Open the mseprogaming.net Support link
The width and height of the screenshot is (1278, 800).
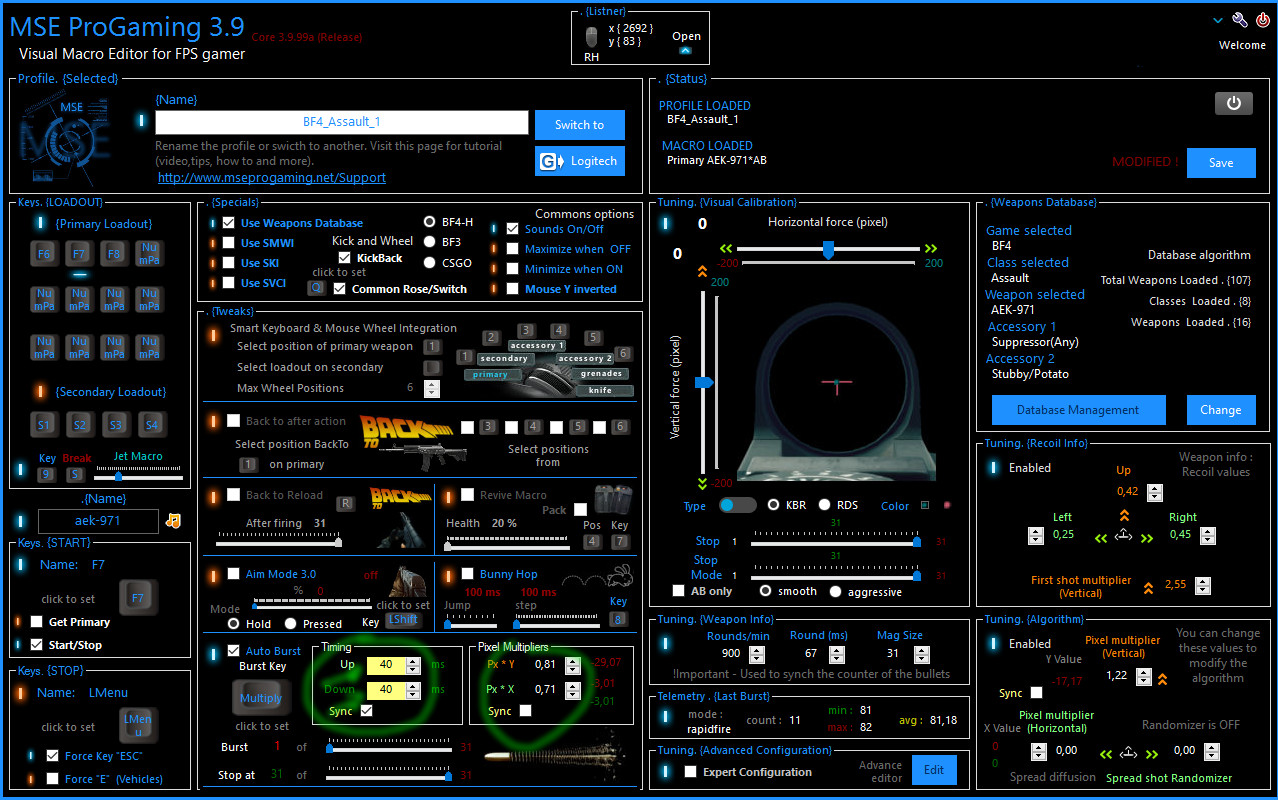point(272,177)
